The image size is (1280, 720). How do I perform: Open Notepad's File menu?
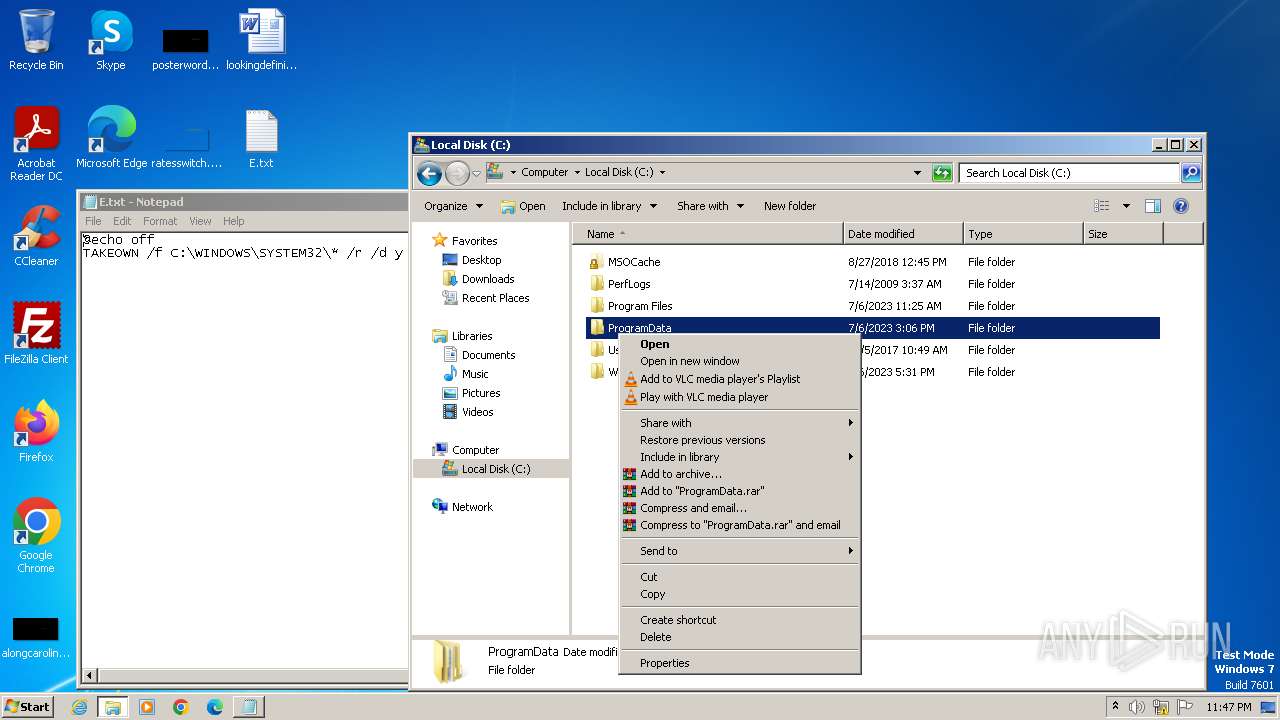(x=93, y=221)
